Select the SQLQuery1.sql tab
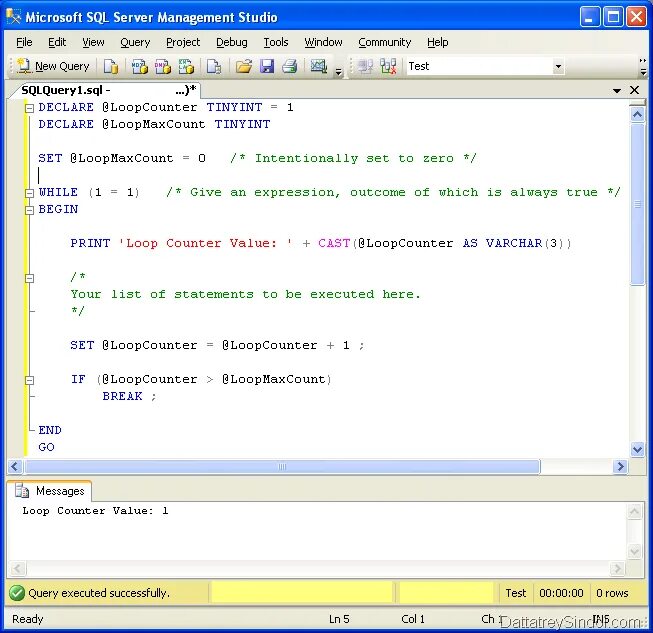The height and width of the screenshot is (633, 653). [108, 90]
